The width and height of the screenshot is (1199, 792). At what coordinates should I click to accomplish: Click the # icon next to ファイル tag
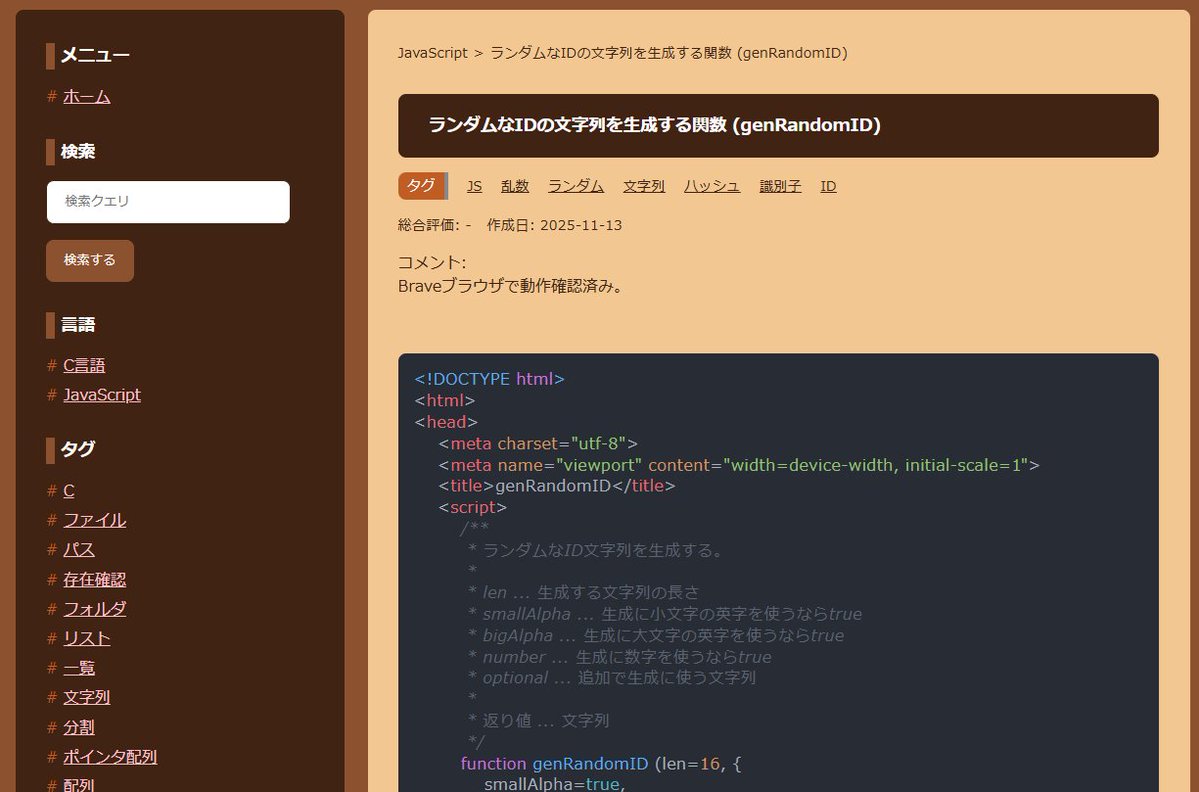(x=52, y=520)
